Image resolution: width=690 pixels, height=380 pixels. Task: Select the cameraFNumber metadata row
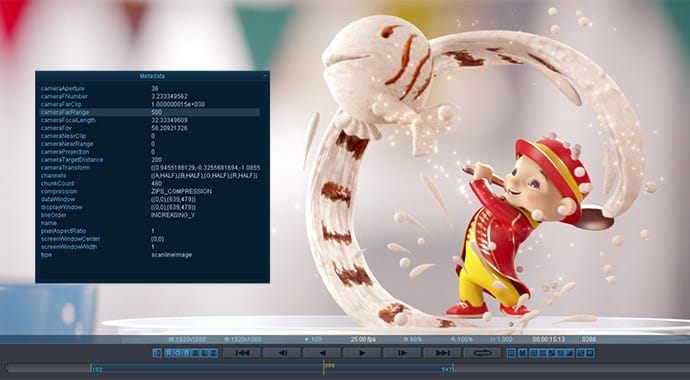tap(150, 96)
